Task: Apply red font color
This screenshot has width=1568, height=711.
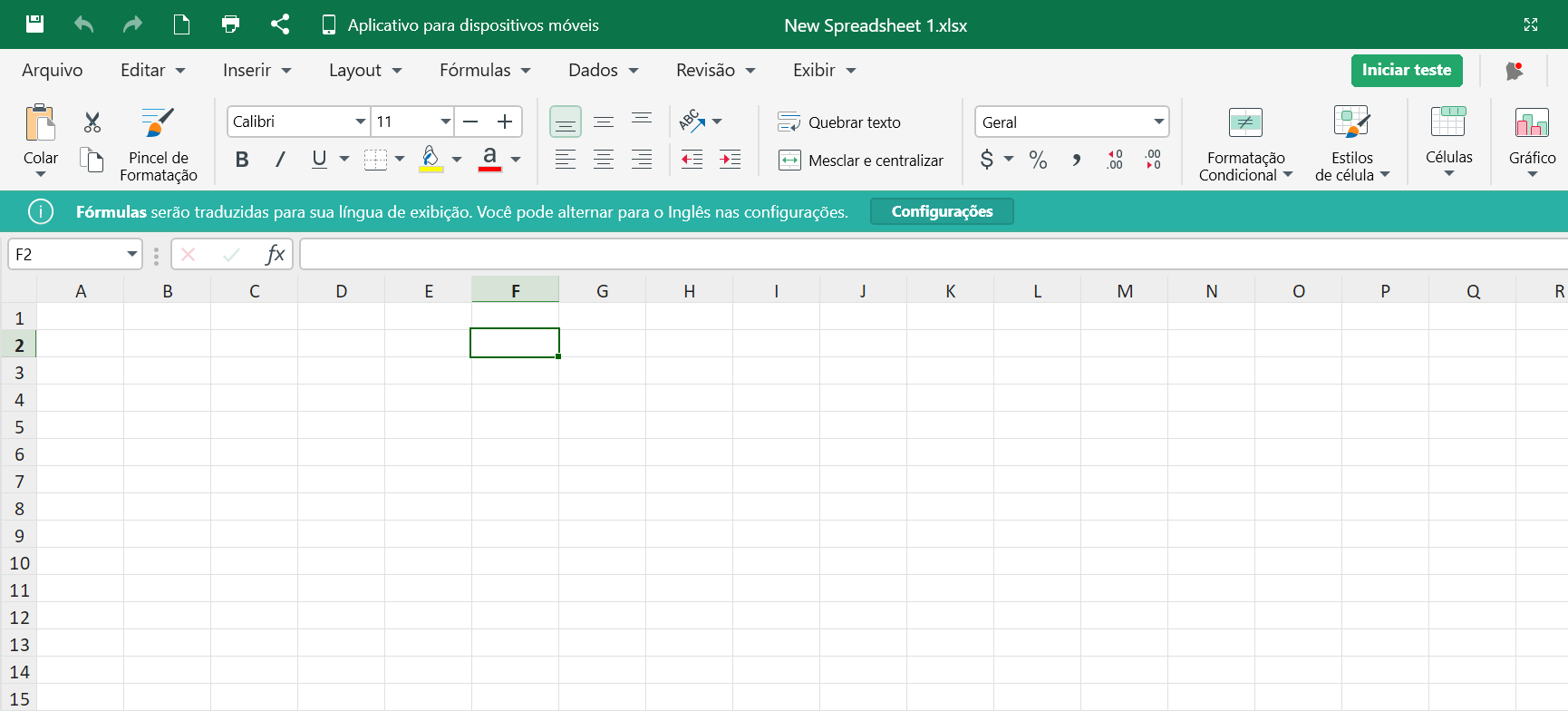Action: 489,160
